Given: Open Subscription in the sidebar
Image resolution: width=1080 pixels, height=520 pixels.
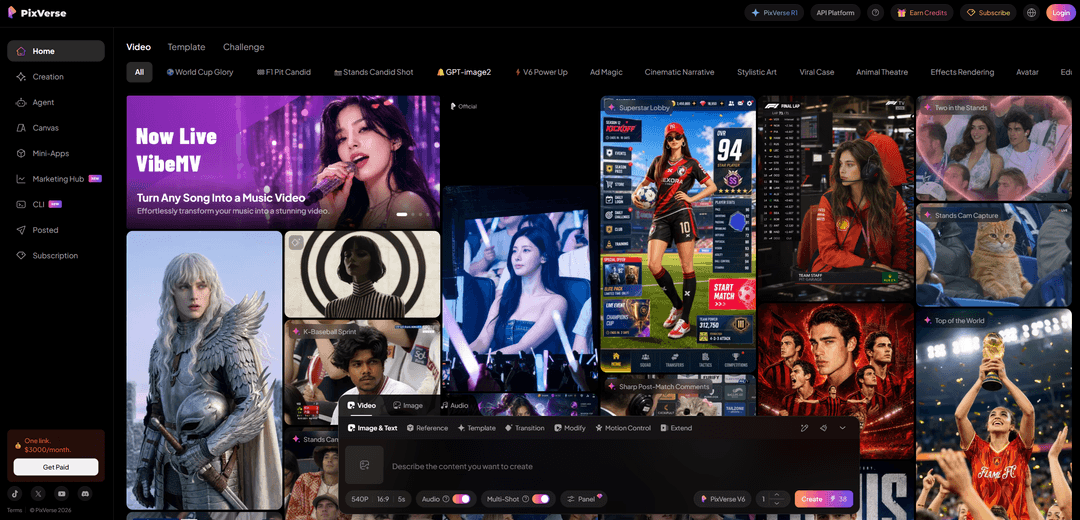Looking at the screenshot, I should tap(56, 255).
